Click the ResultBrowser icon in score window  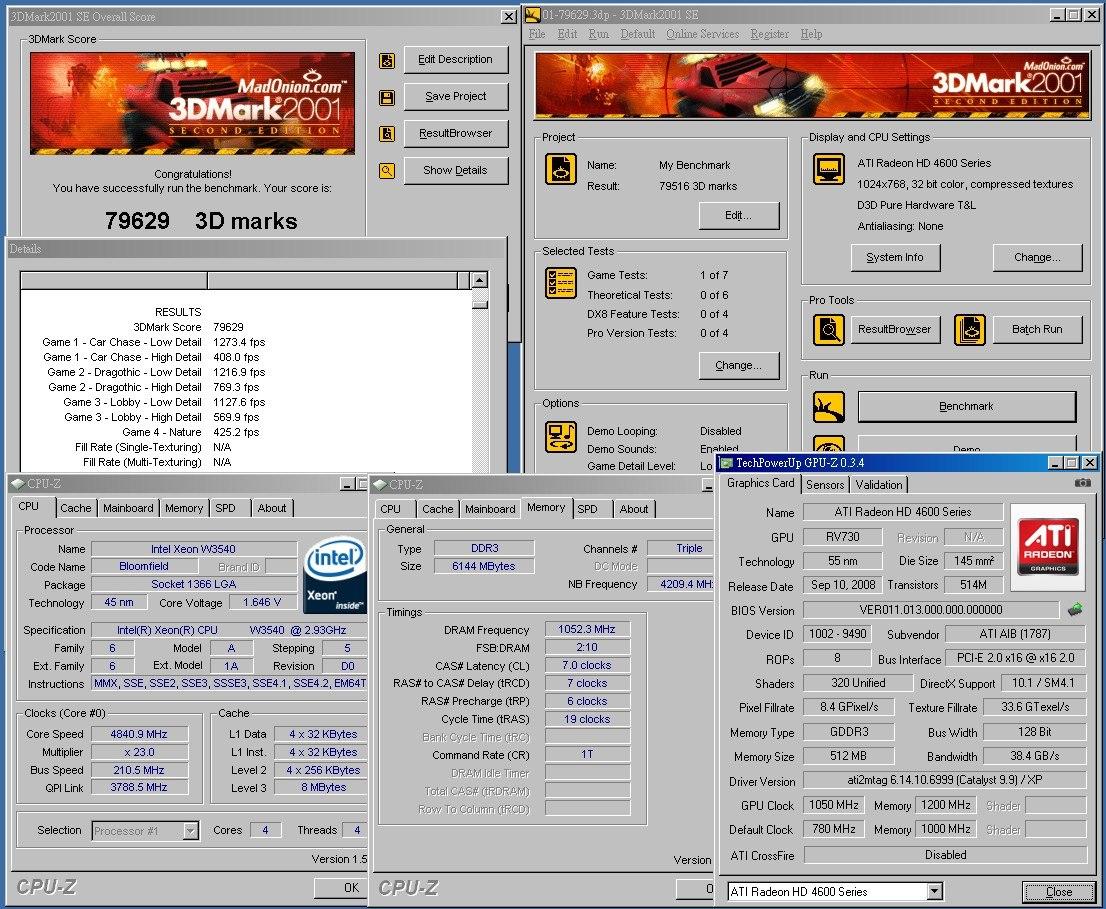coord(387,134)
